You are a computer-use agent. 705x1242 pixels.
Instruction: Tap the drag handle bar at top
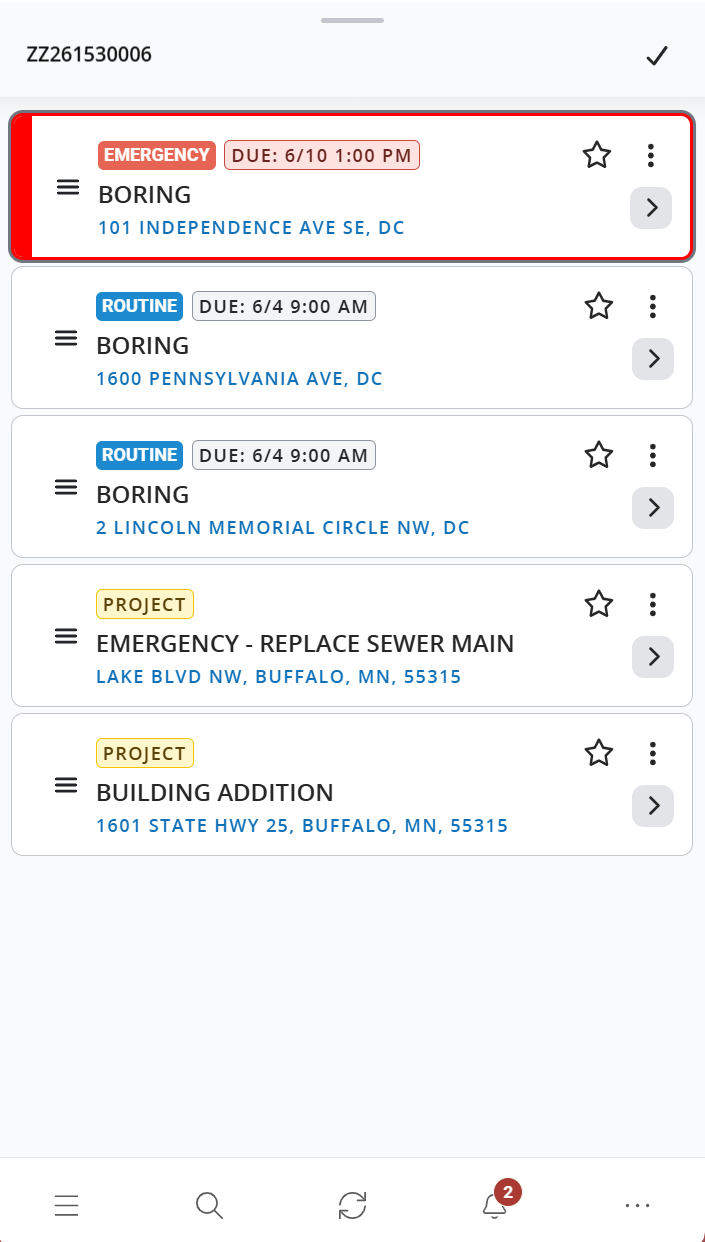[352, 20]
